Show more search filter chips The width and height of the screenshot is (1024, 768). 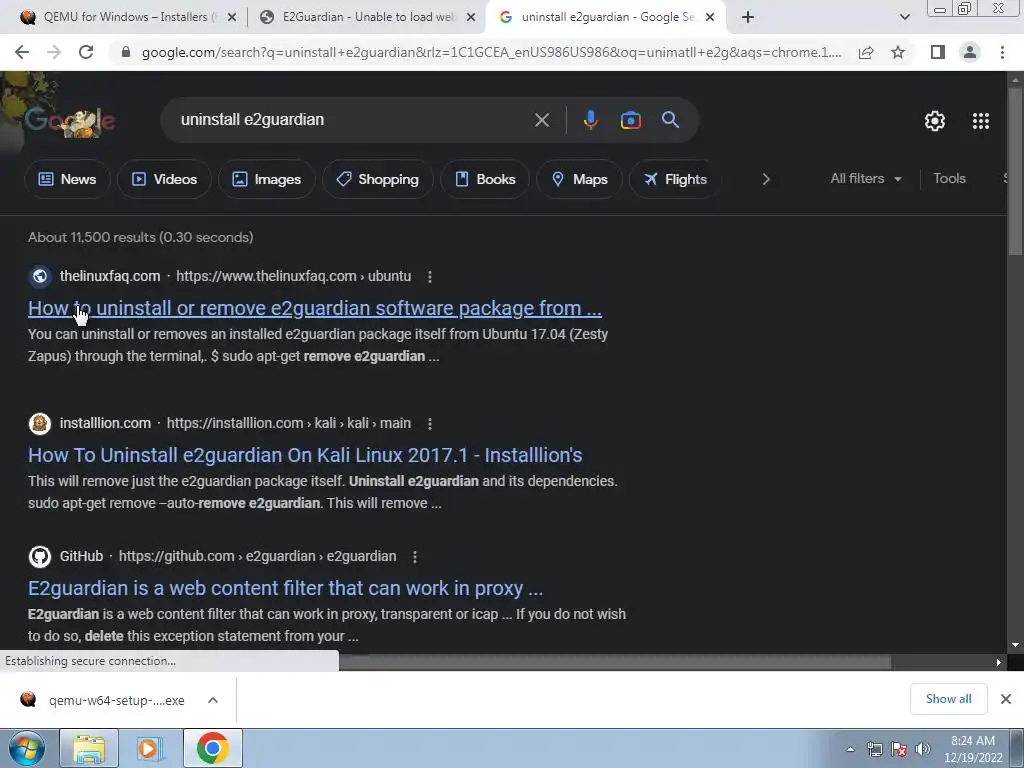click(765, 179)
